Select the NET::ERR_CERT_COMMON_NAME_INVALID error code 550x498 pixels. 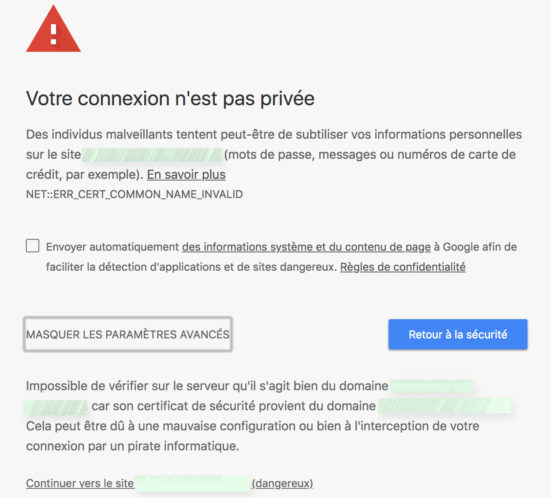click(x=134, y=194)
